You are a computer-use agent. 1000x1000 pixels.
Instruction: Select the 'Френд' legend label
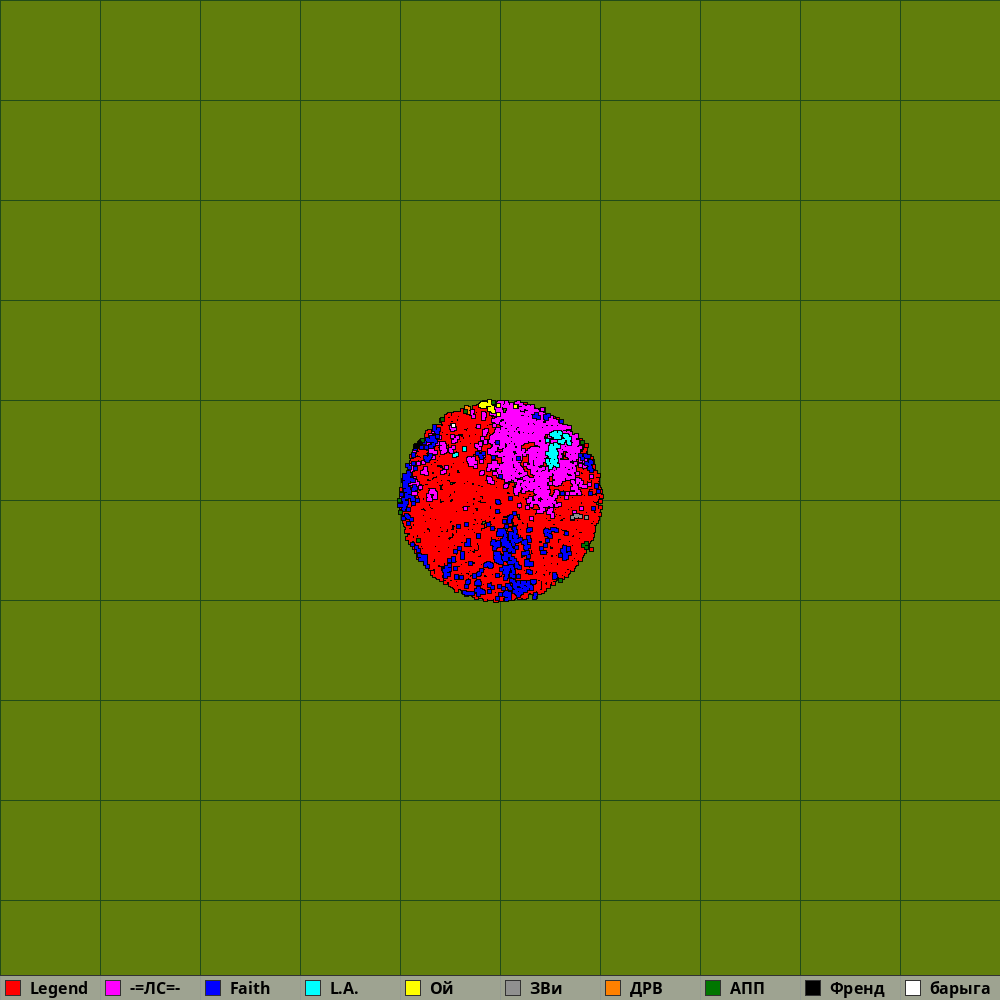click(x=857, y=989)
